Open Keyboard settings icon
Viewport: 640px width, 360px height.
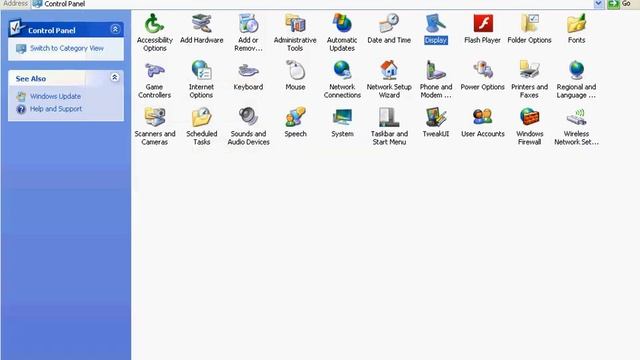tap(248, 70)
